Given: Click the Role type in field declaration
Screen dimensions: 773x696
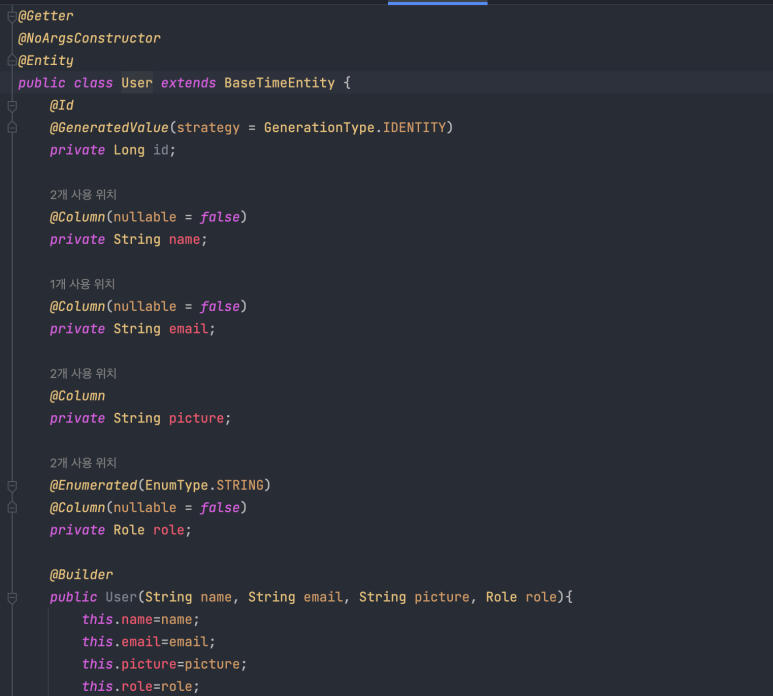Looking at the screenshot, I should 129,530.
